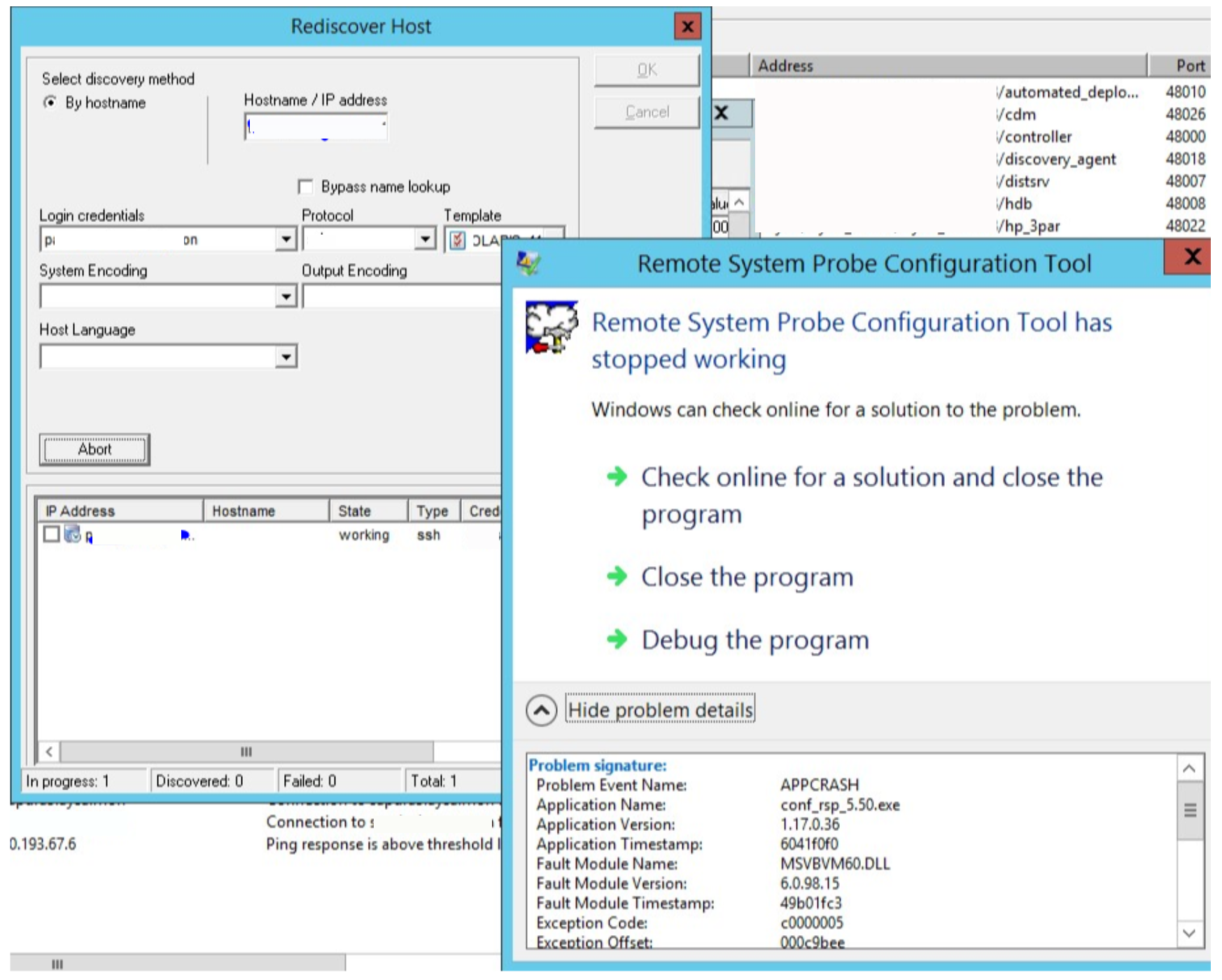Enable Bypass name lookup checkbox
Viewport: 1222px width, 980px height.
click(x=305, y=187)
